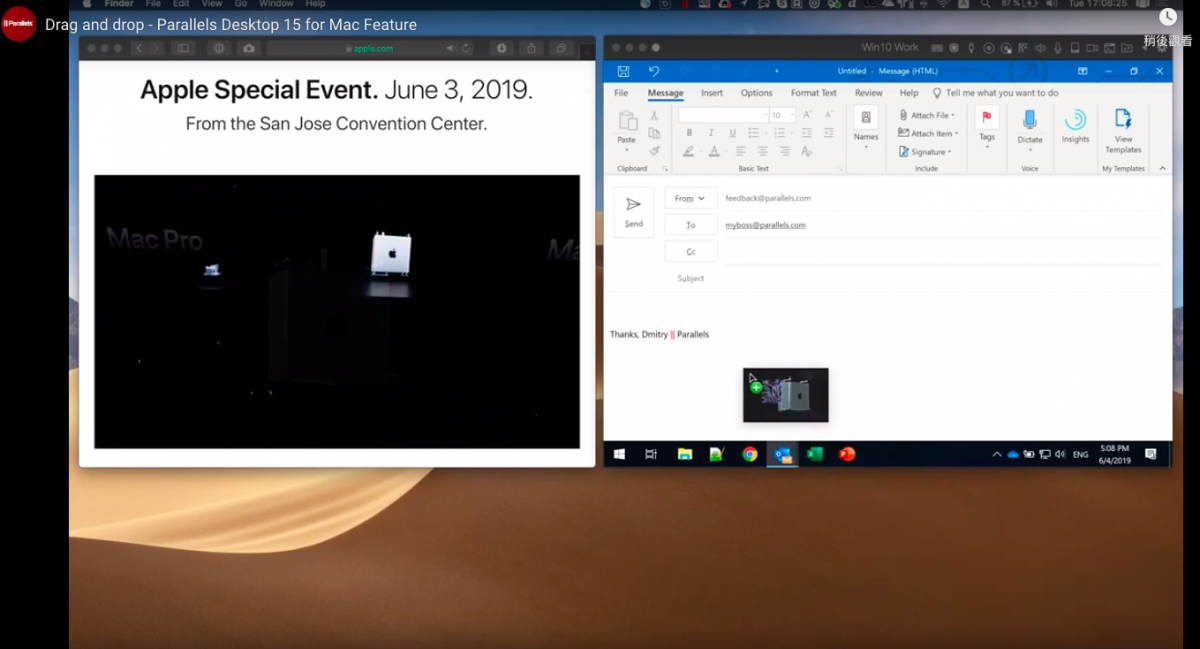Click the Mac Pro video in Safari
The height and width of the screenshot is (649, 1200).
click(x=337, y=312)
